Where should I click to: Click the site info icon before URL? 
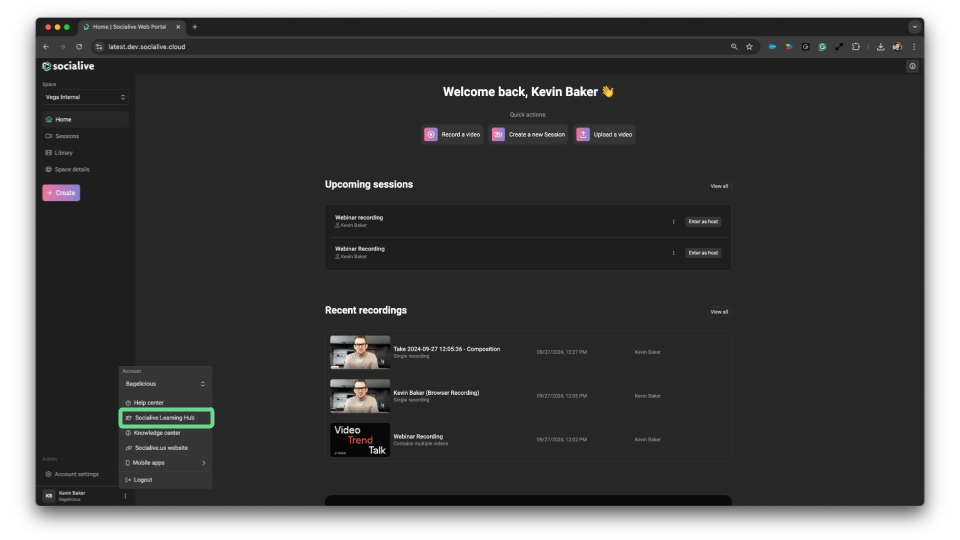99,47
